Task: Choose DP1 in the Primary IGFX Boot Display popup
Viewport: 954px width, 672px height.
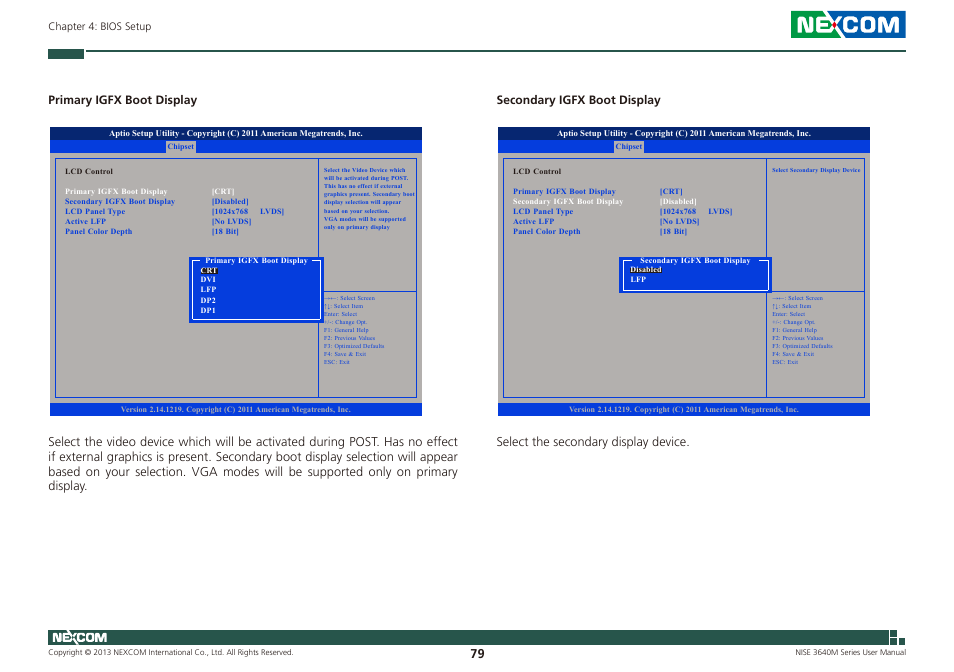Action: (x=208, y=310)
